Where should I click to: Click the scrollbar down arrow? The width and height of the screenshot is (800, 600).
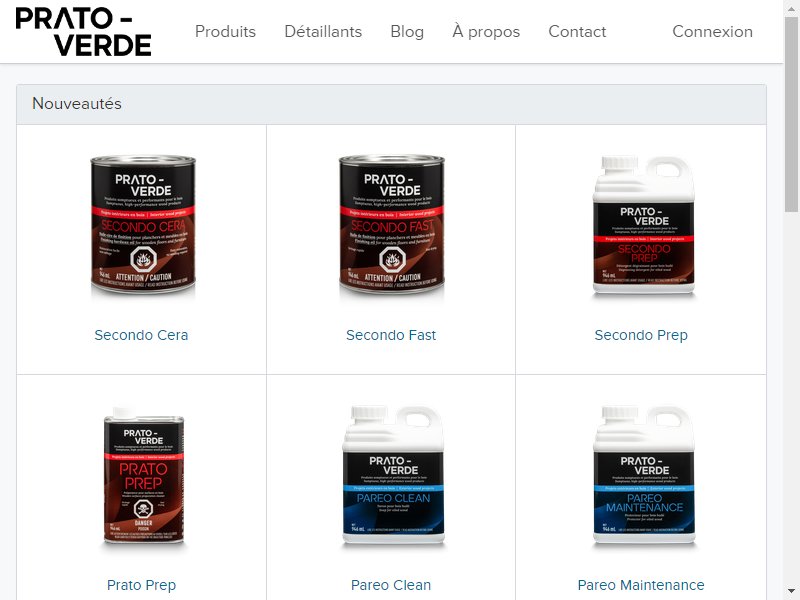(791, 591)
